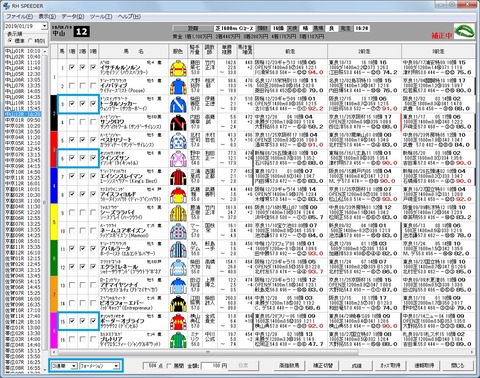The width and height of the screenshot is (480, 378).
Task: Select race 中山05R 12:30 in the list
Action: [23, 74]
